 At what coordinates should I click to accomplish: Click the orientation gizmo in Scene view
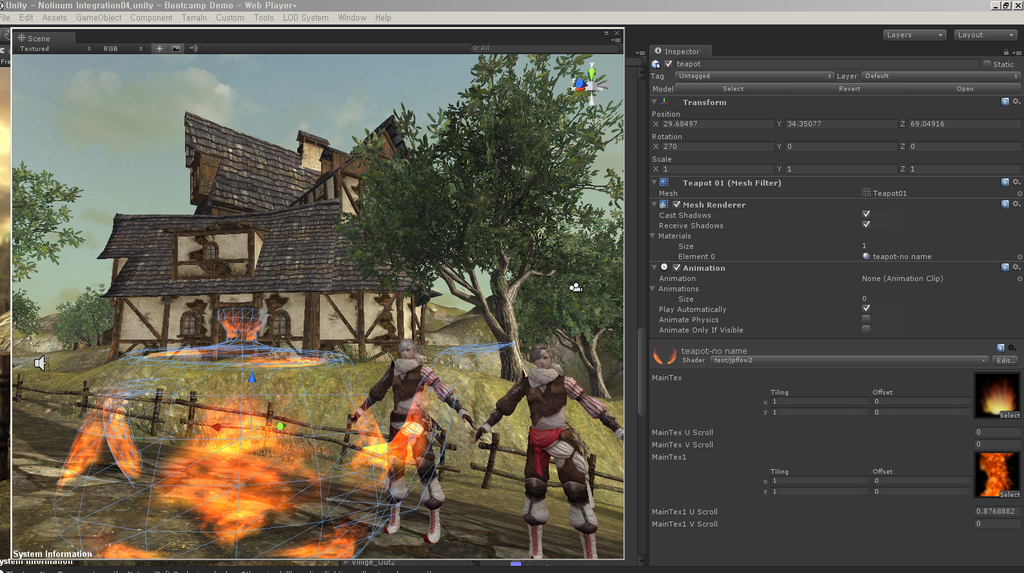(590, 84)
